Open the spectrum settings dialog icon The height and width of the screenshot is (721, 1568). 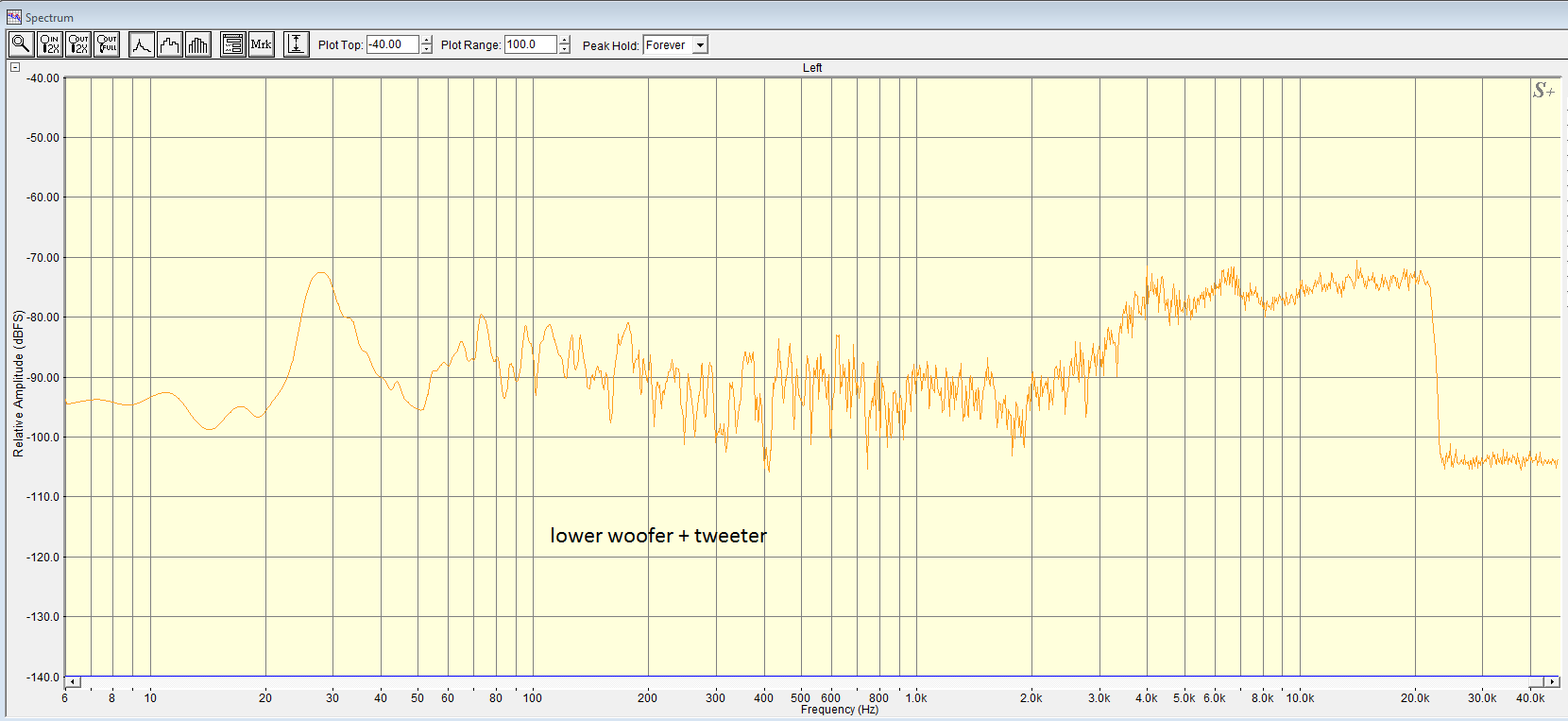232,44
